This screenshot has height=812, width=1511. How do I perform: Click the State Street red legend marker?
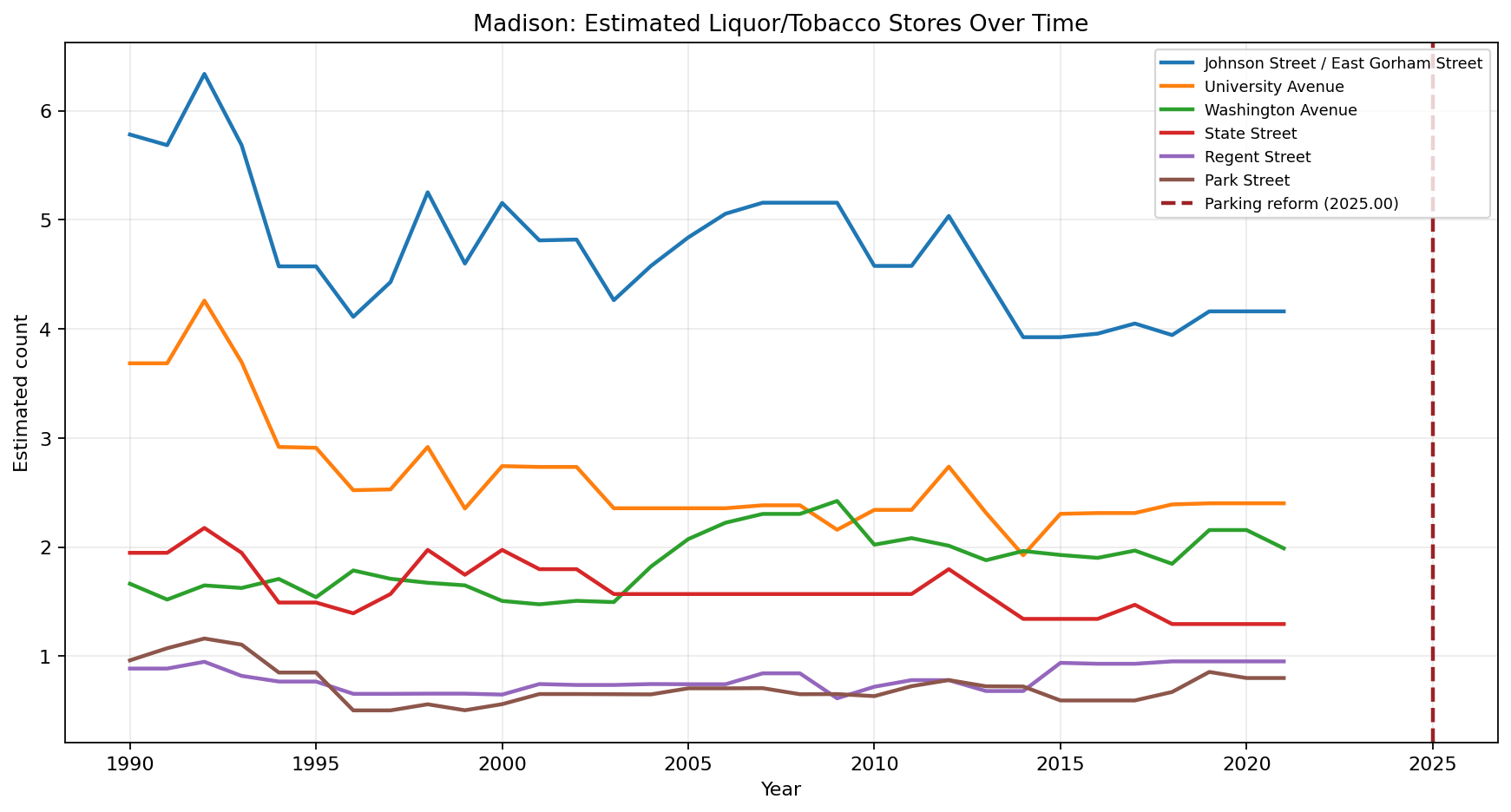pos(1179,133)
